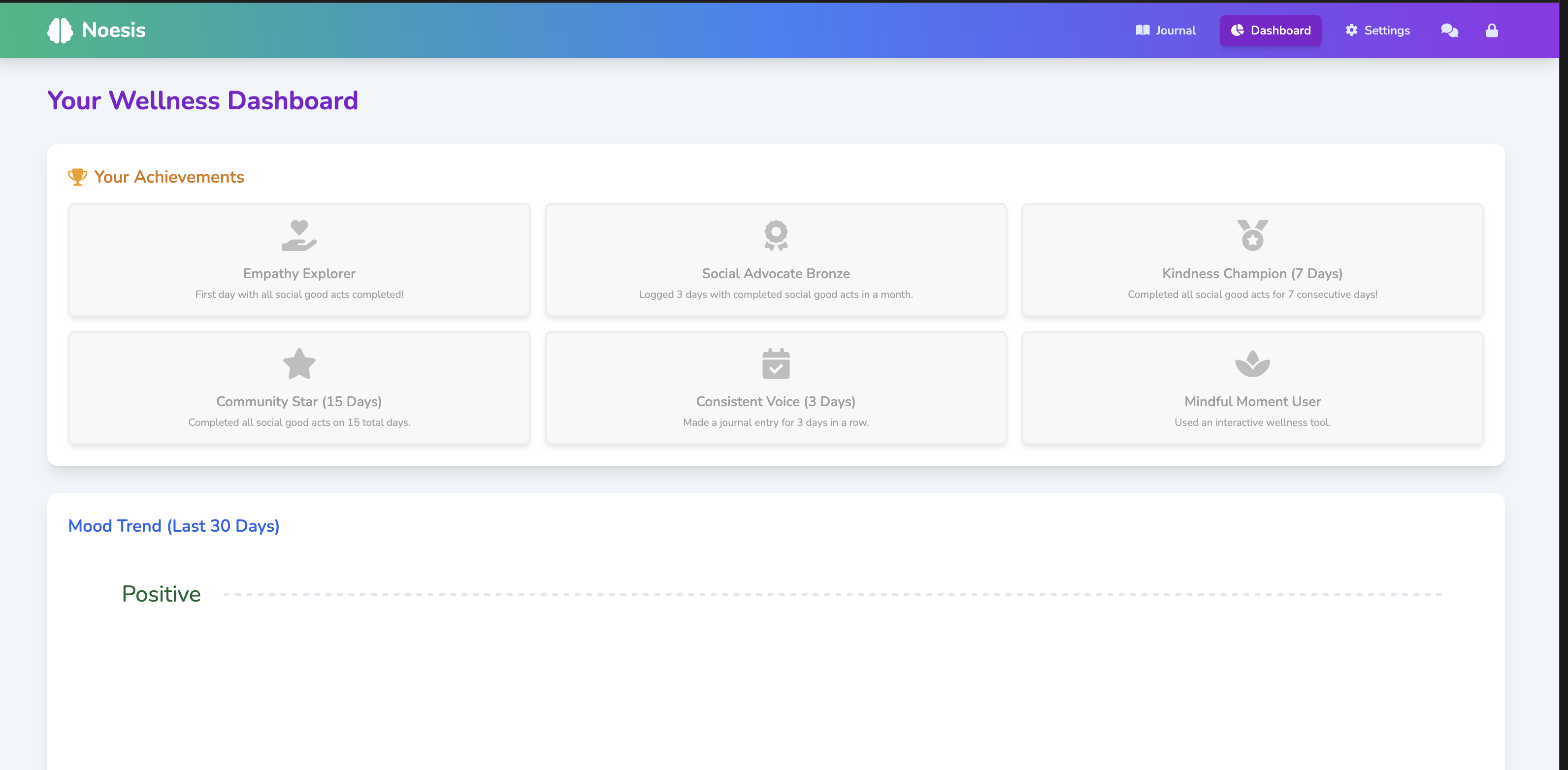Open the chat bubbles icon in navbar
This screenshot has height=770, width=1568.
click(x=1449, y=31)
